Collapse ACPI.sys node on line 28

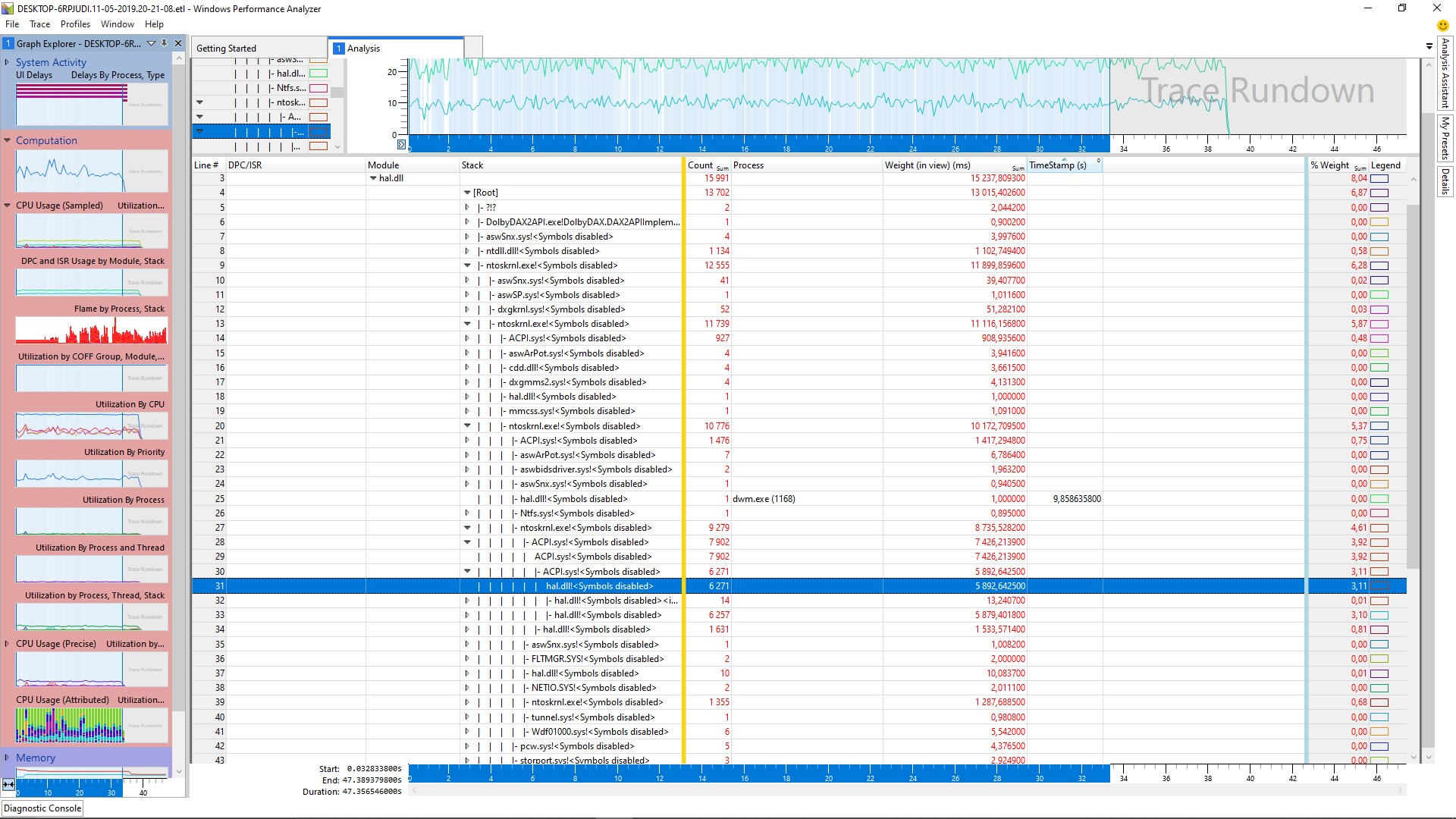click(467, 542)
